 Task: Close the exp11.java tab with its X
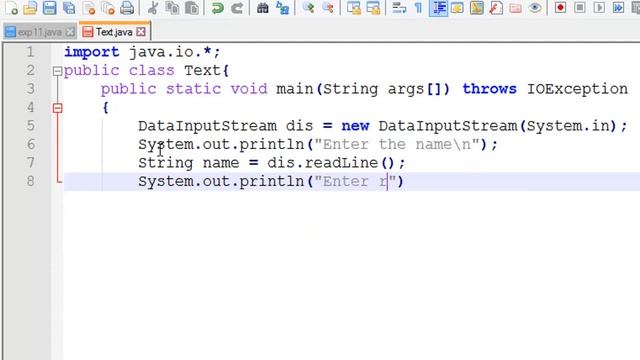70,32
